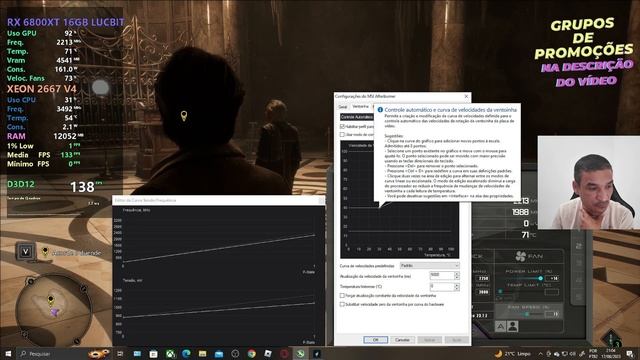Open the white circle app on taskbar
This screenshot has height=360, width=640.
(235, 353)
